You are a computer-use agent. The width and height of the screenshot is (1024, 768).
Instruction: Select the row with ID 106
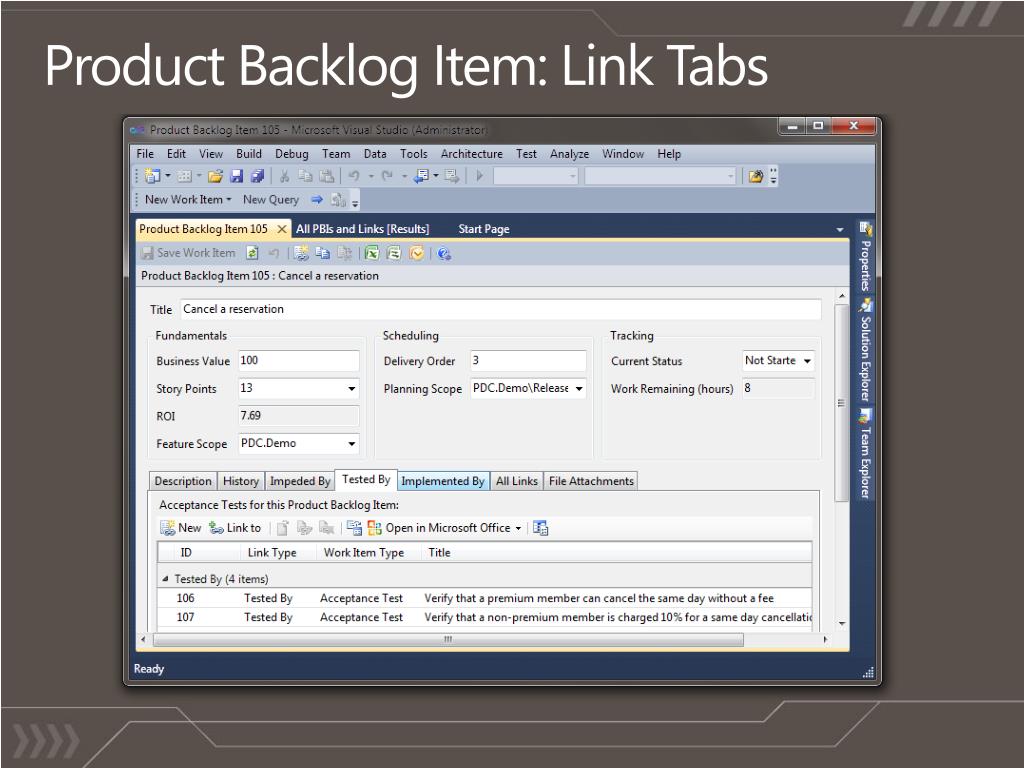point(485,598)
